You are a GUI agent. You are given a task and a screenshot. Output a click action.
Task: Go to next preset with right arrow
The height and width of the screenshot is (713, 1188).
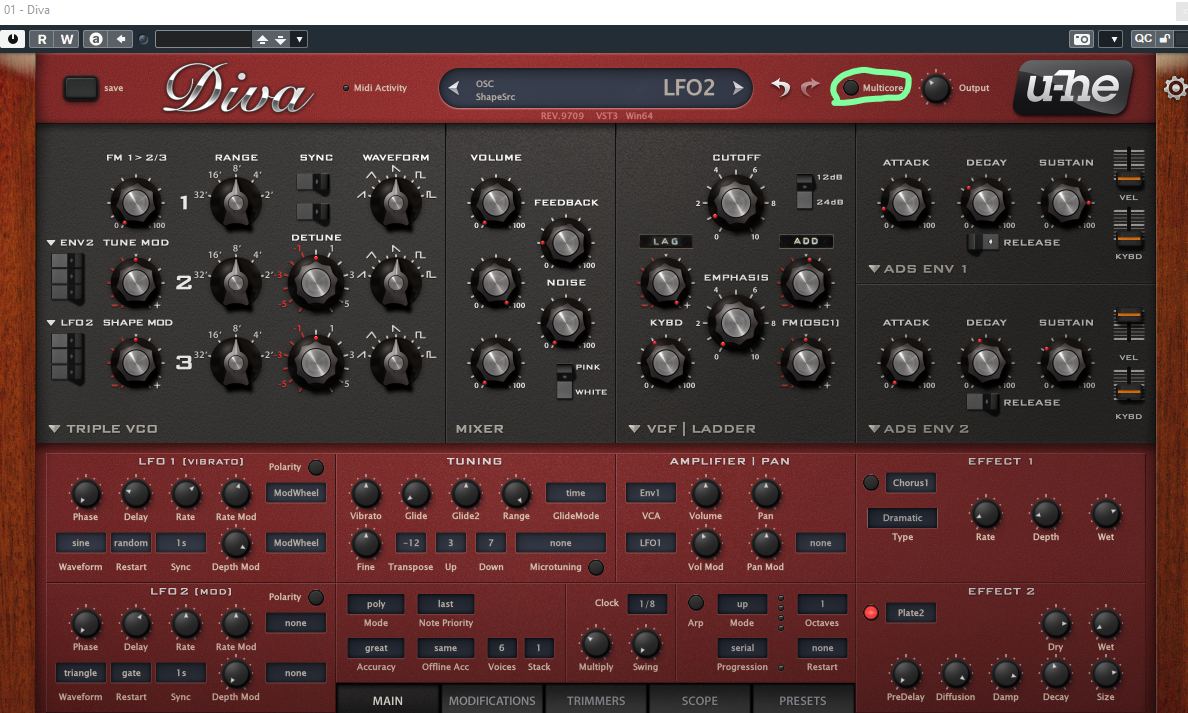pyautogui.click(x=737, y=88)
